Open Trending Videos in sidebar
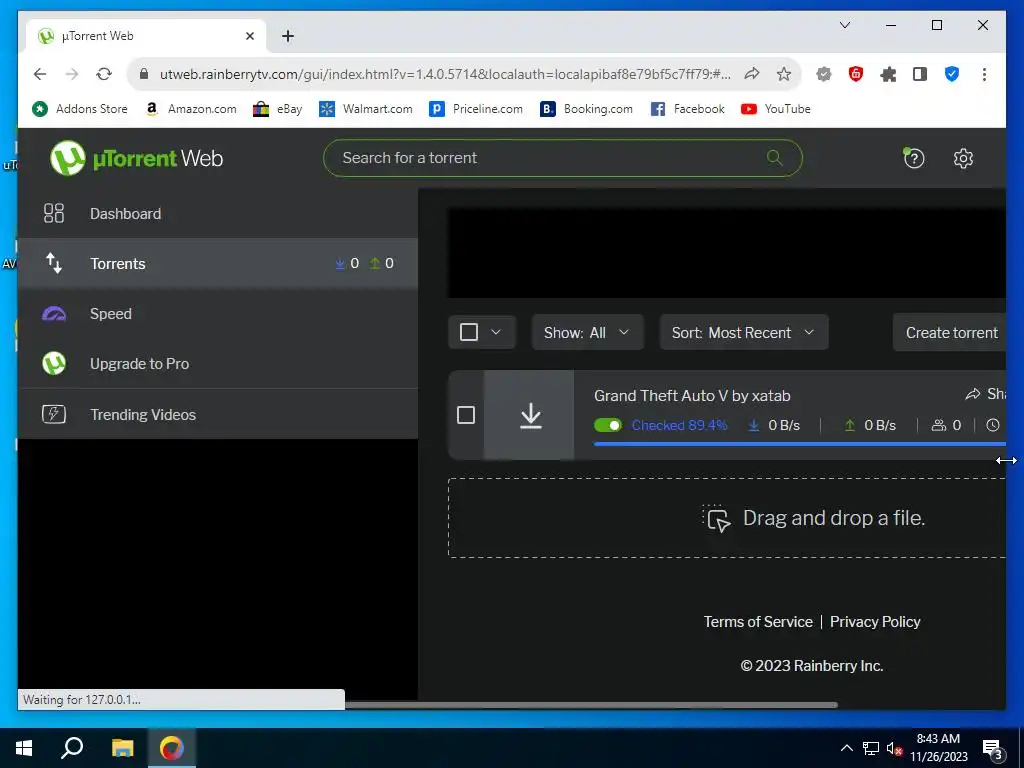The image size is (1024, 768). pyautogui.click(x=217, y=414)
